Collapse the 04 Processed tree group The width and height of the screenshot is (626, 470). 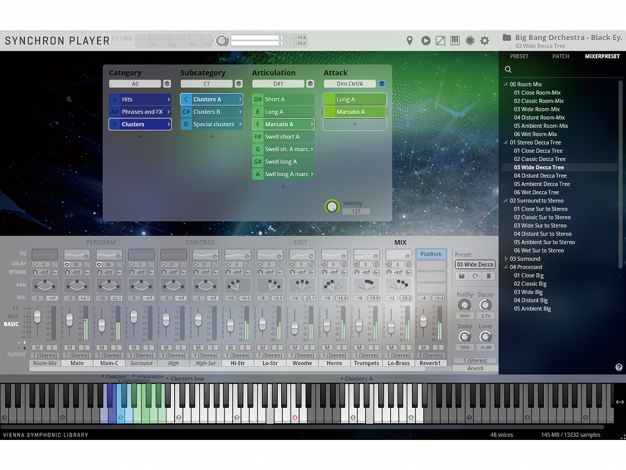(x=505, y=267)
